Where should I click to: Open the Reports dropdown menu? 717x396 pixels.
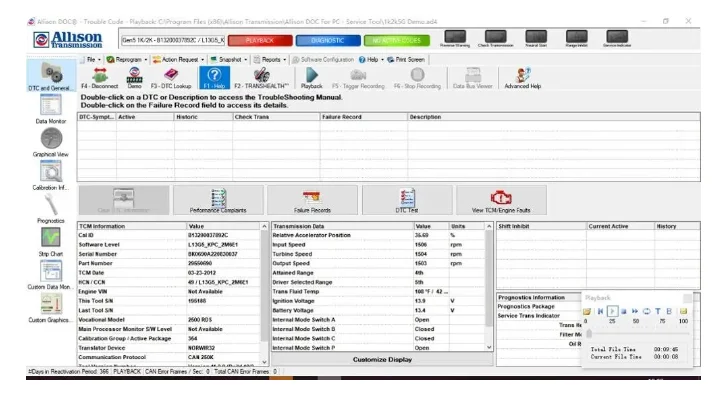270,59
